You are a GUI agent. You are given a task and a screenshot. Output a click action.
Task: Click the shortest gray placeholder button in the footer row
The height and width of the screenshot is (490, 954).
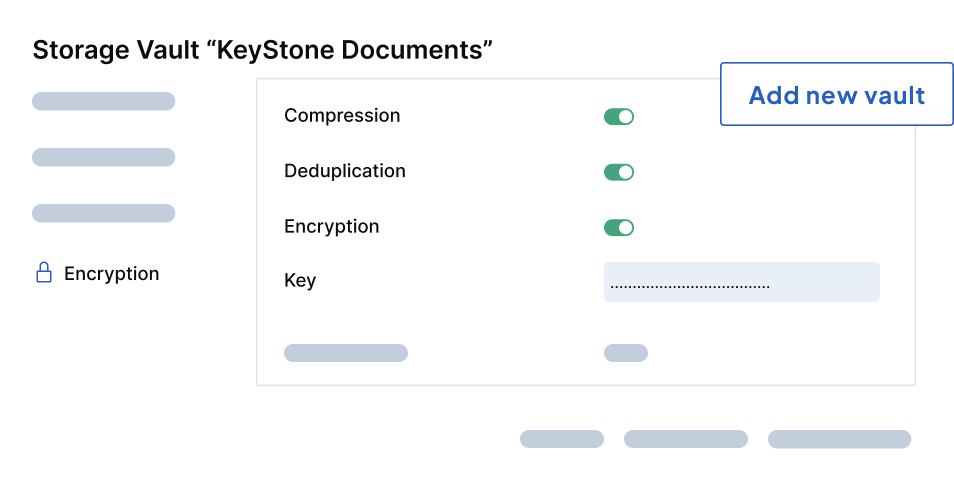click(x=562, y=439)
